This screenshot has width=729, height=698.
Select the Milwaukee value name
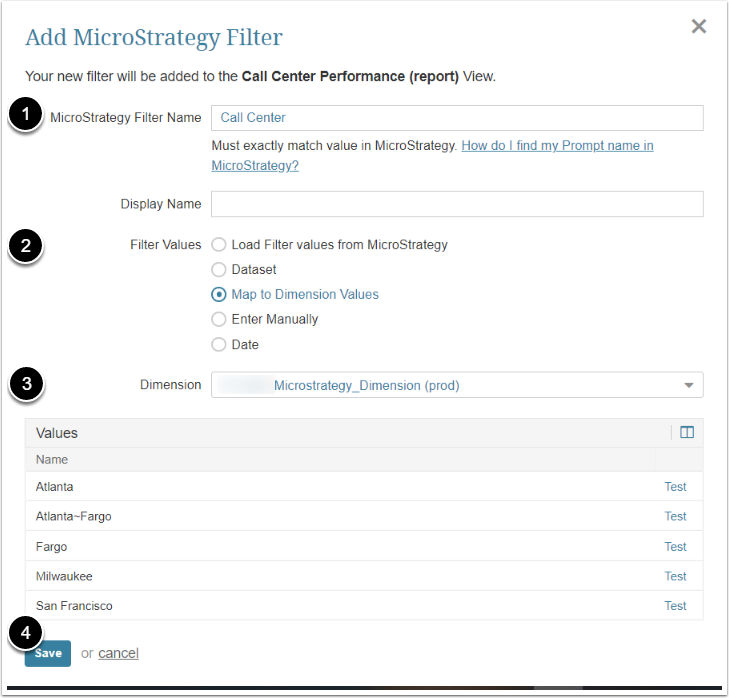[x=64, y=577]
